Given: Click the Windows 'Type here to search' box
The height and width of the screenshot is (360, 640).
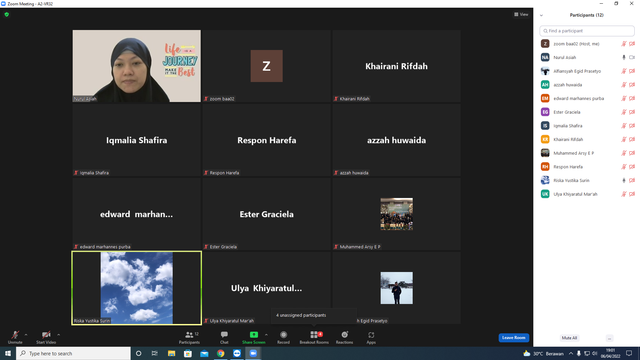Looking at the screenshot, I should (x=73, y=353).
